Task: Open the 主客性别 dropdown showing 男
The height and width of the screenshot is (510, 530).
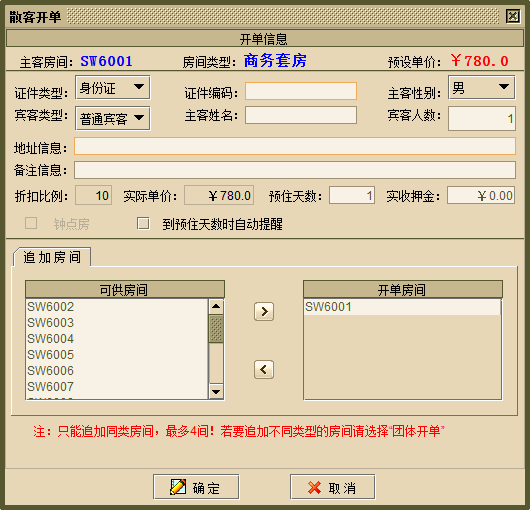Action: (482, 88)
